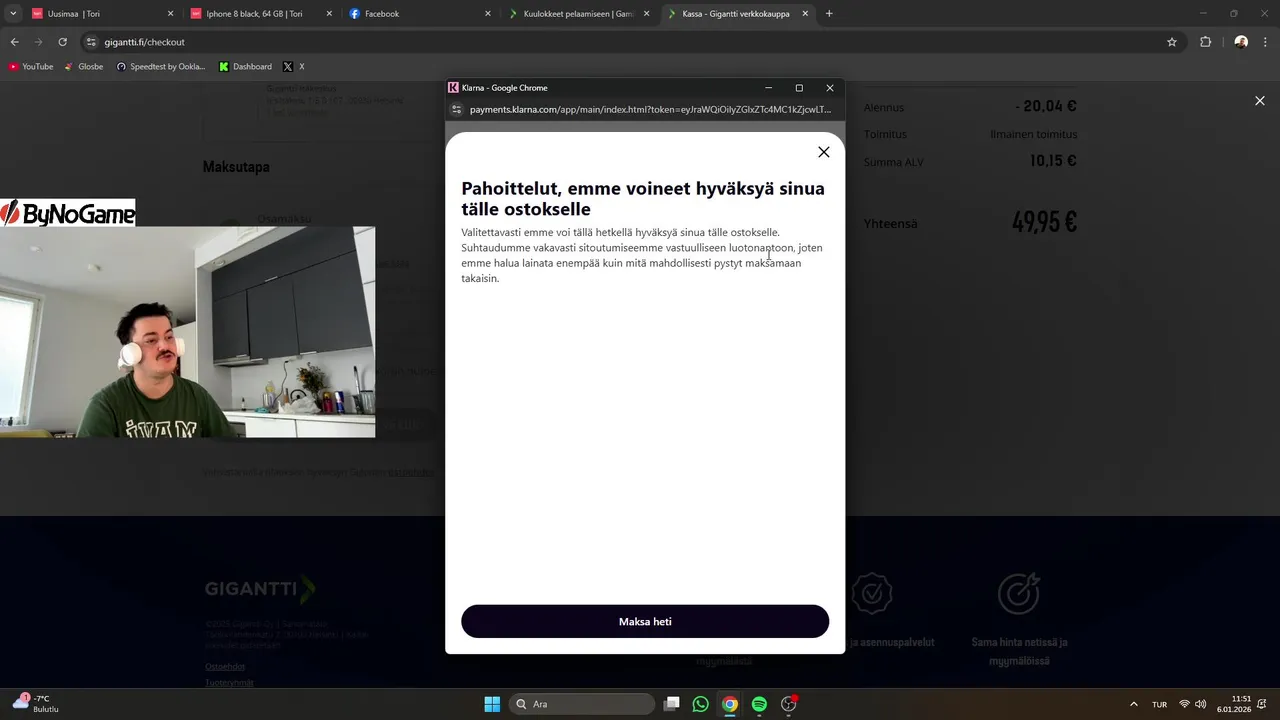Click the Gigantti logo in the footer
Image resolution: width=1280 pixels, height=720 pixels.
(260, 589)
